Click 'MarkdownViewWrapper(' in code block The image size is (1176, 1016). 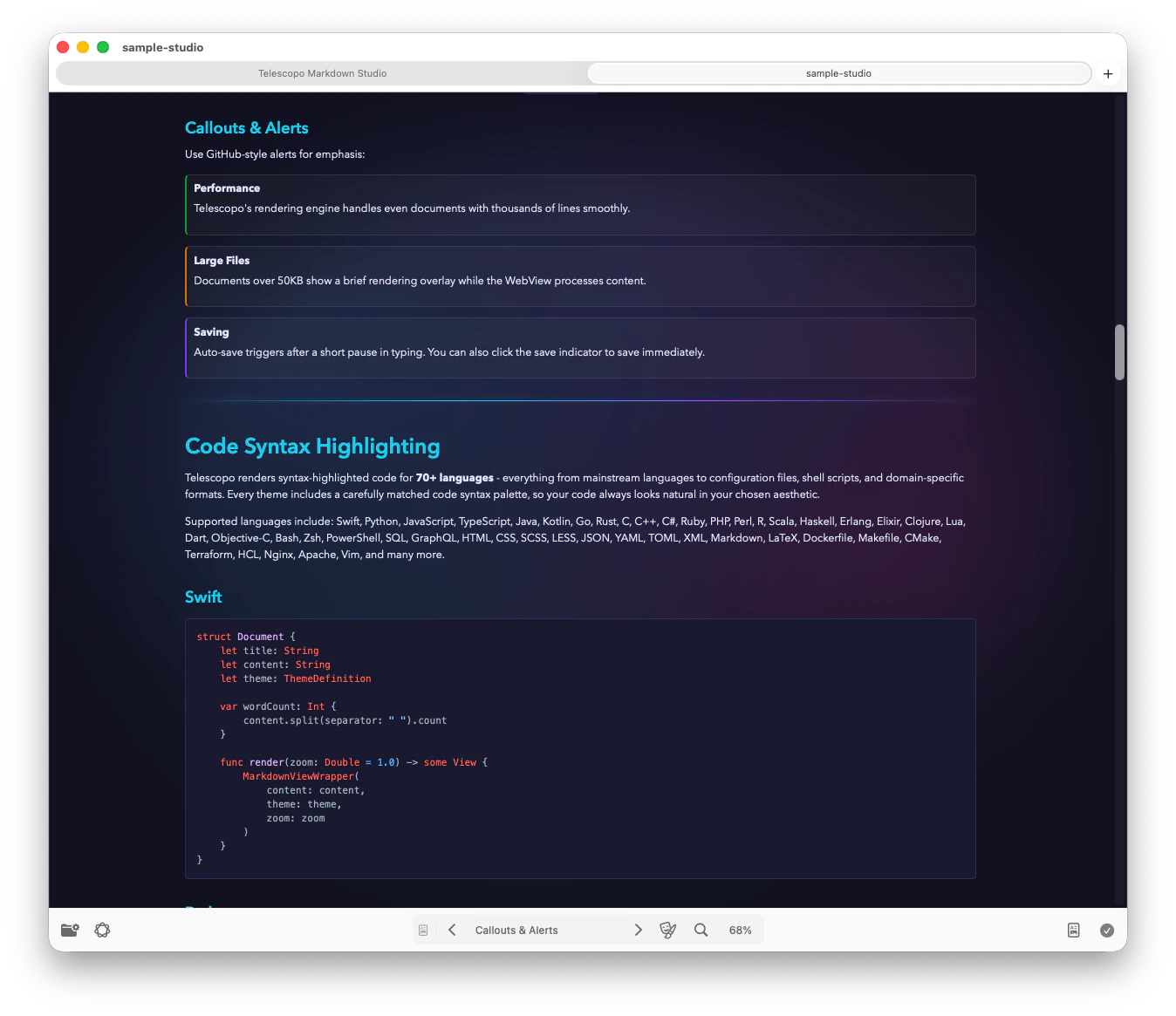coord(301,776)
